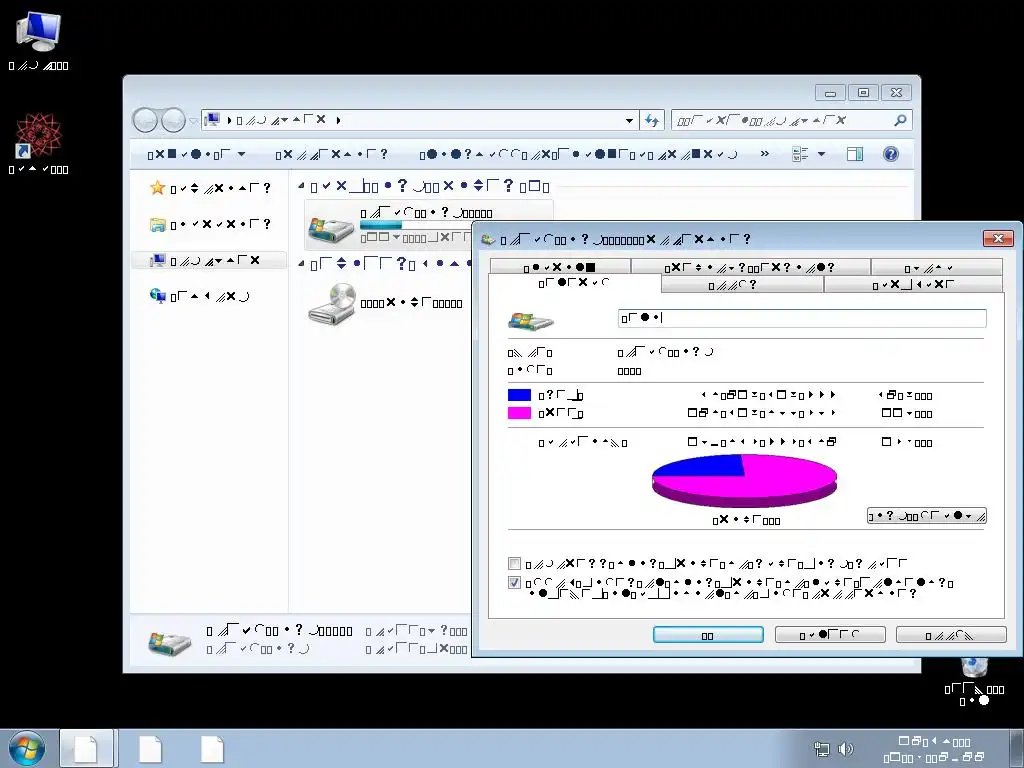Switch to the Previous Versions tab

coord(750,267)
